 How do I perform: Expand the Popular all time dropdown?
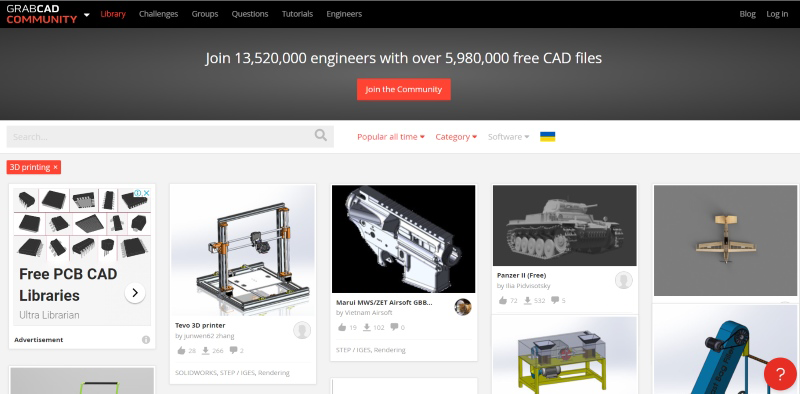click(391, 137)
